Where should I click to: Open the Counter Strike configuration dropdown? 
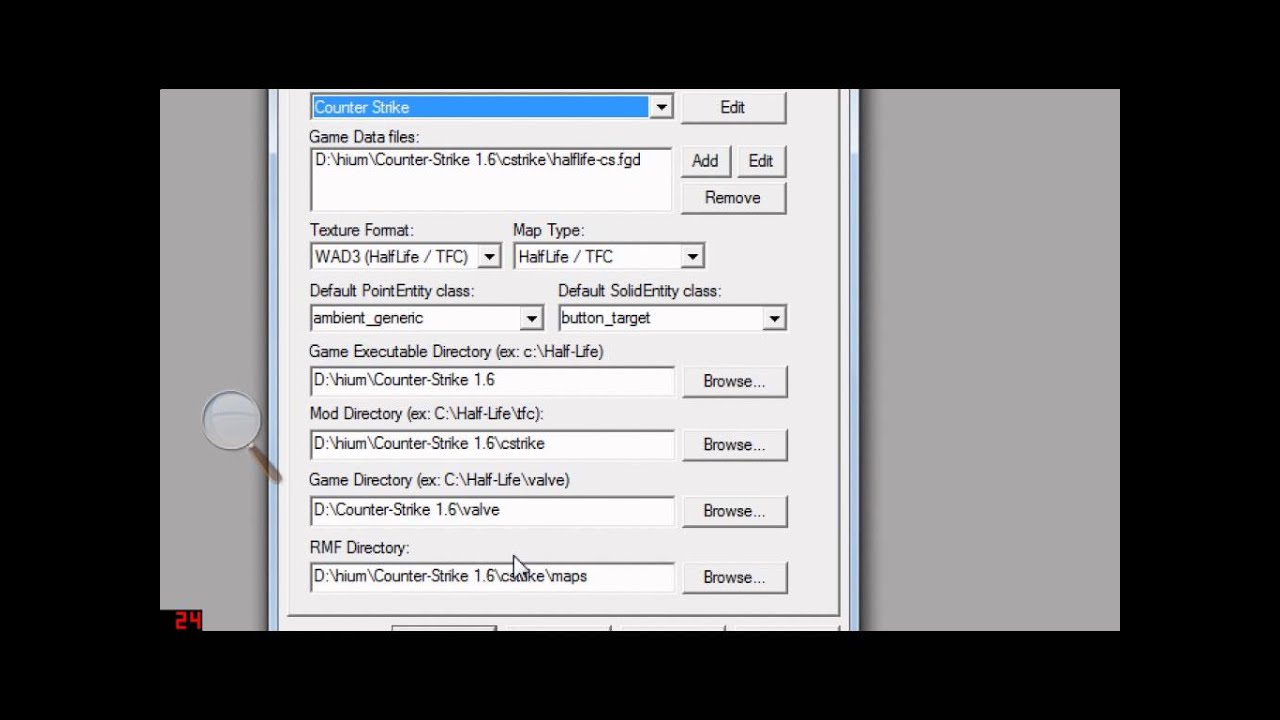(661, 107)
